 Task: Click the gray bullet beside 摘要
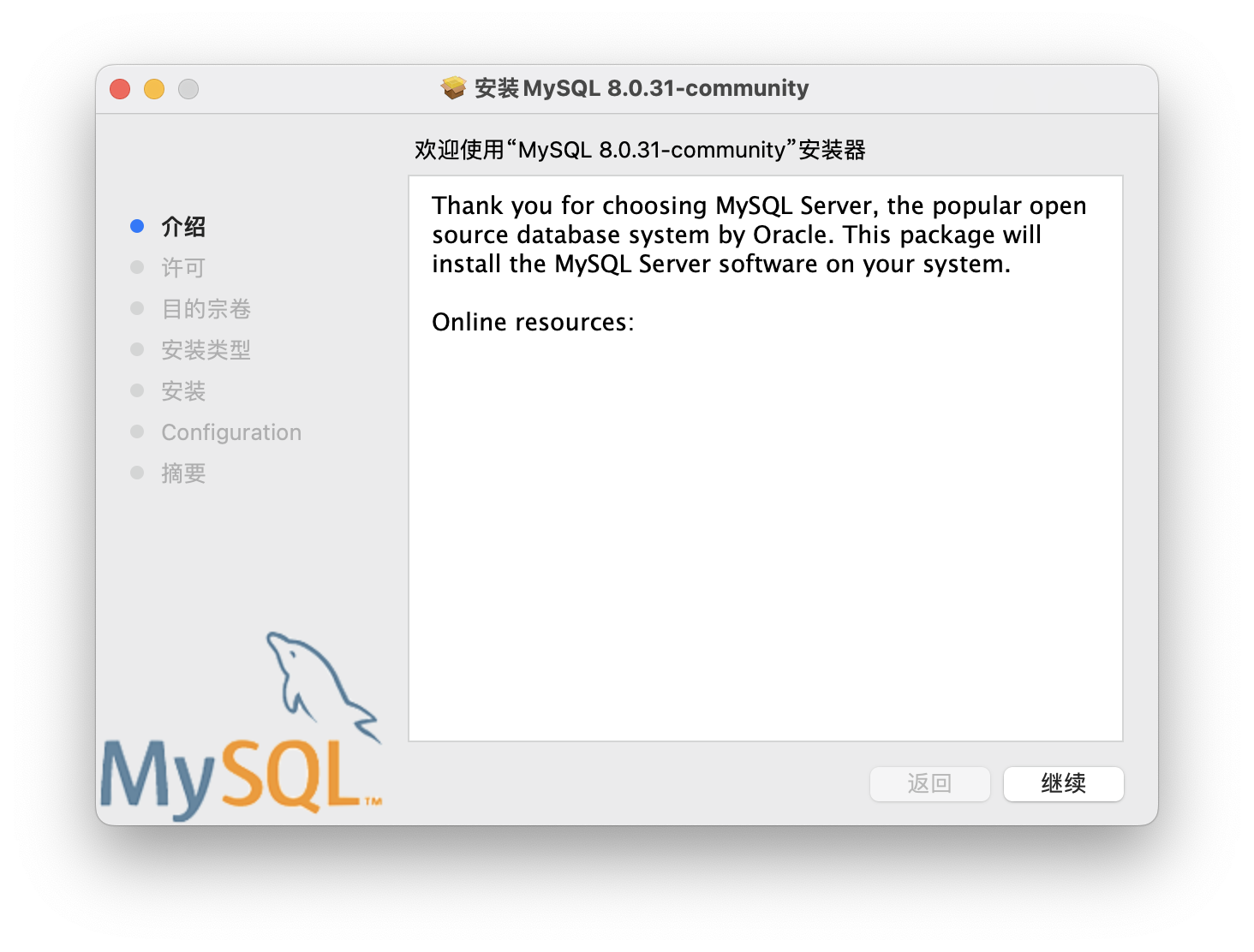coord(137,473)
